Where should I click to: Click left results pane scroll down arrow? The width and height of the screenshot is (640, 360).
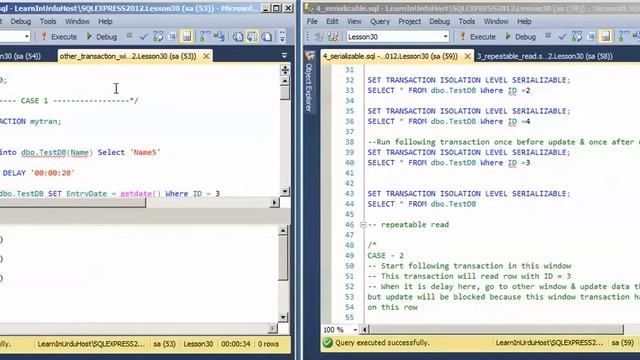tap(283, 317)
